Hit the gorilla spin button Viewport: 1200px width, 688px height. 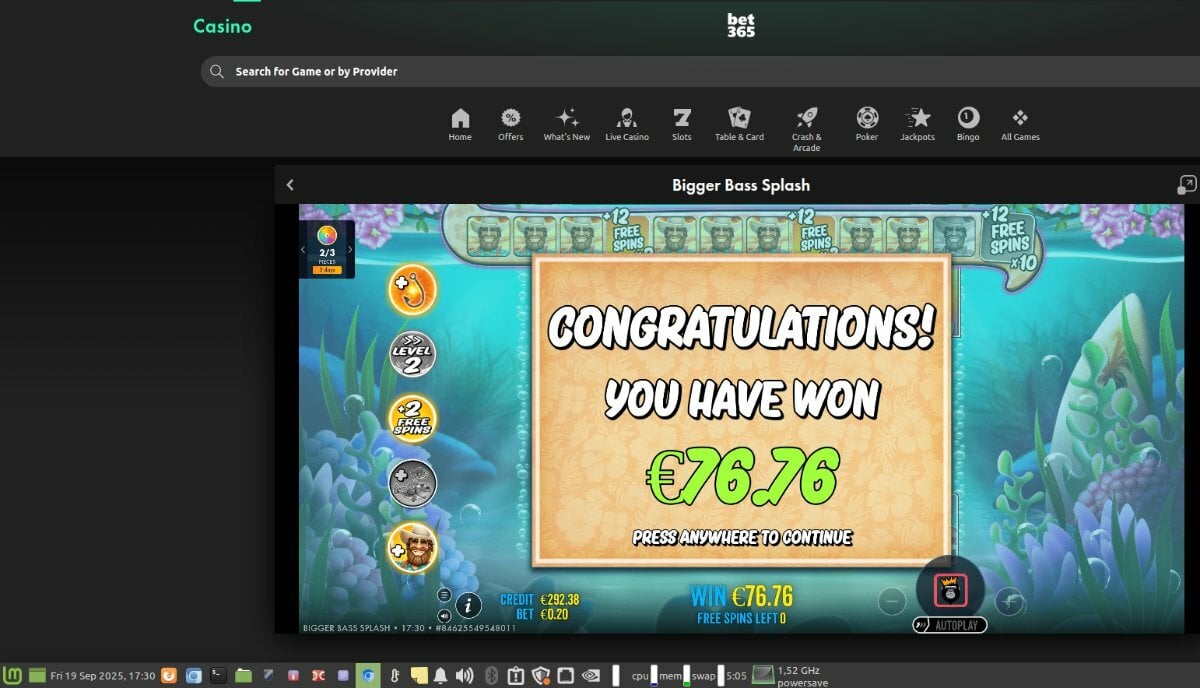point(950,590)
